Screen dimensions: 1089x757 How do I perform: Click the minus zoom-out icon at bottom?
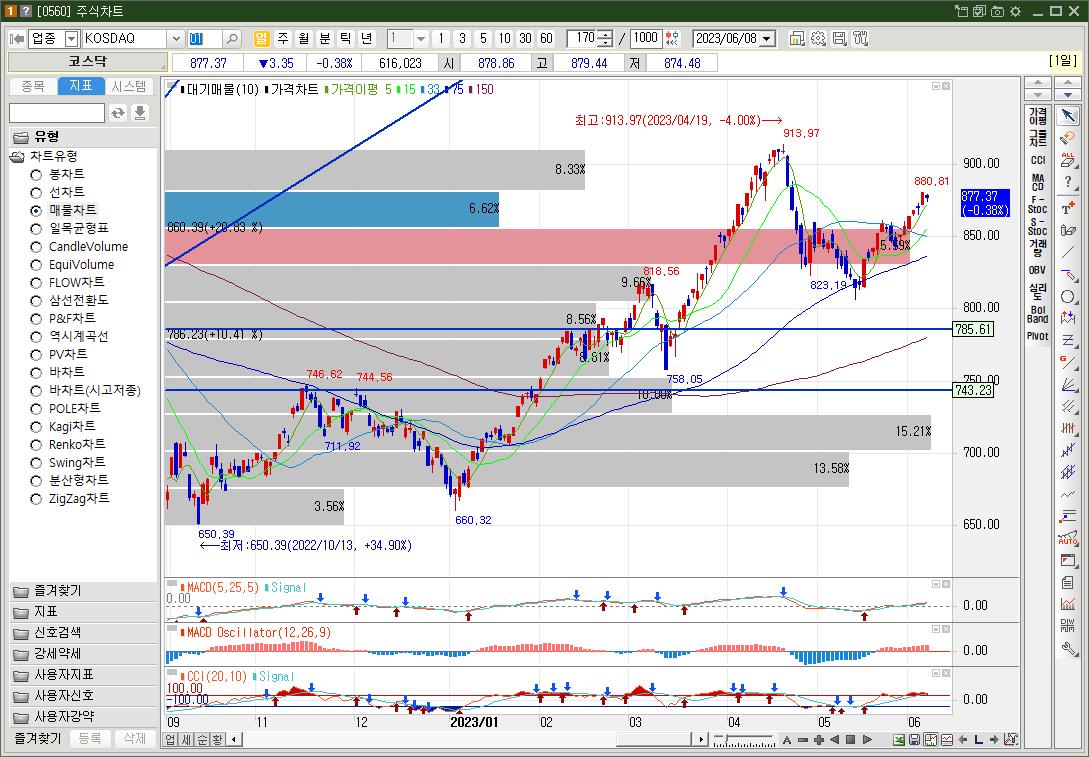coord(804,740)
